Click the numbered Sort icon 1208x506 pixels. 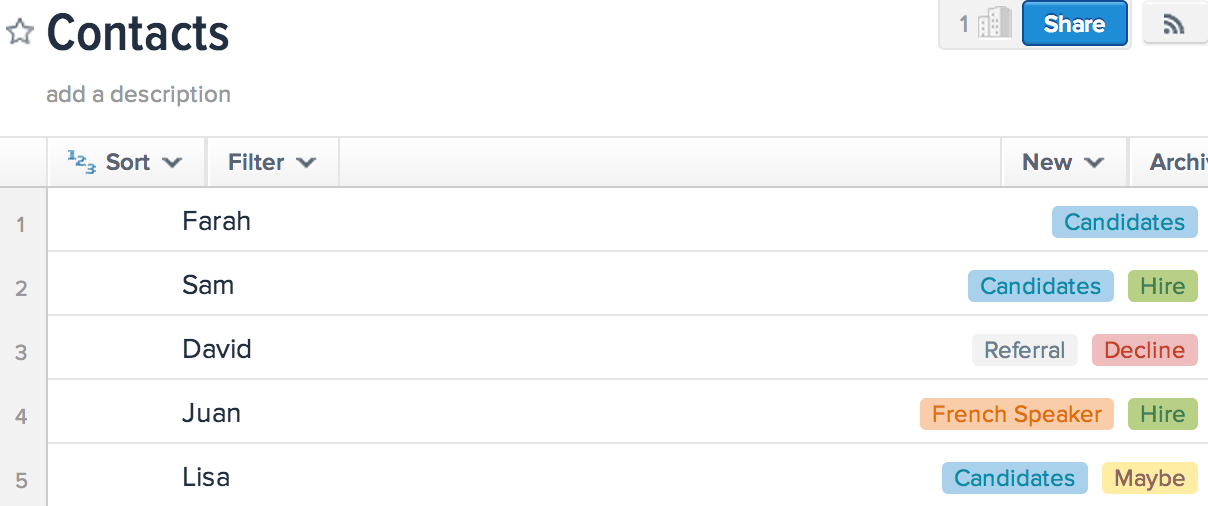coord(82,162)
